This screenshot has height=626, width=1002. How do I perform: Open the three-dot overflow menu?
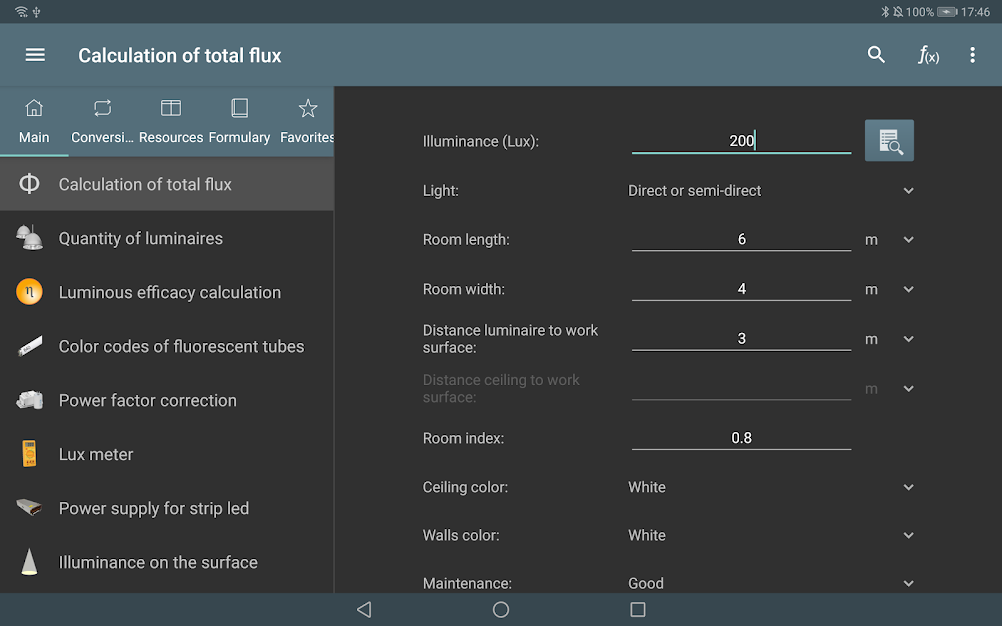(972, 55)
